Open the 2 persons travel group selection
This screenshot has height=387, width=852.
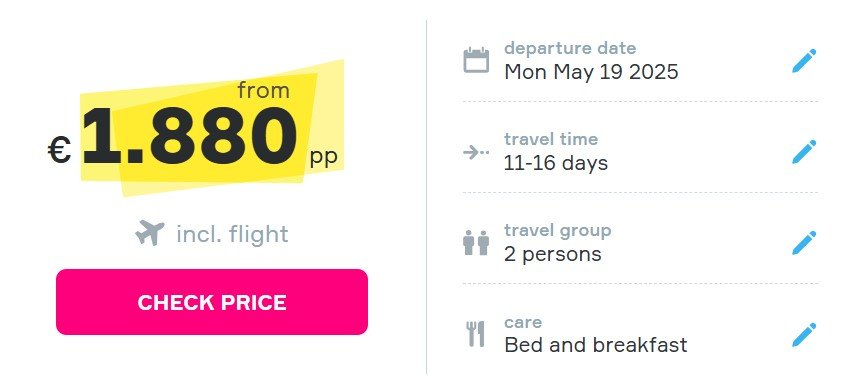pos(553,254)
